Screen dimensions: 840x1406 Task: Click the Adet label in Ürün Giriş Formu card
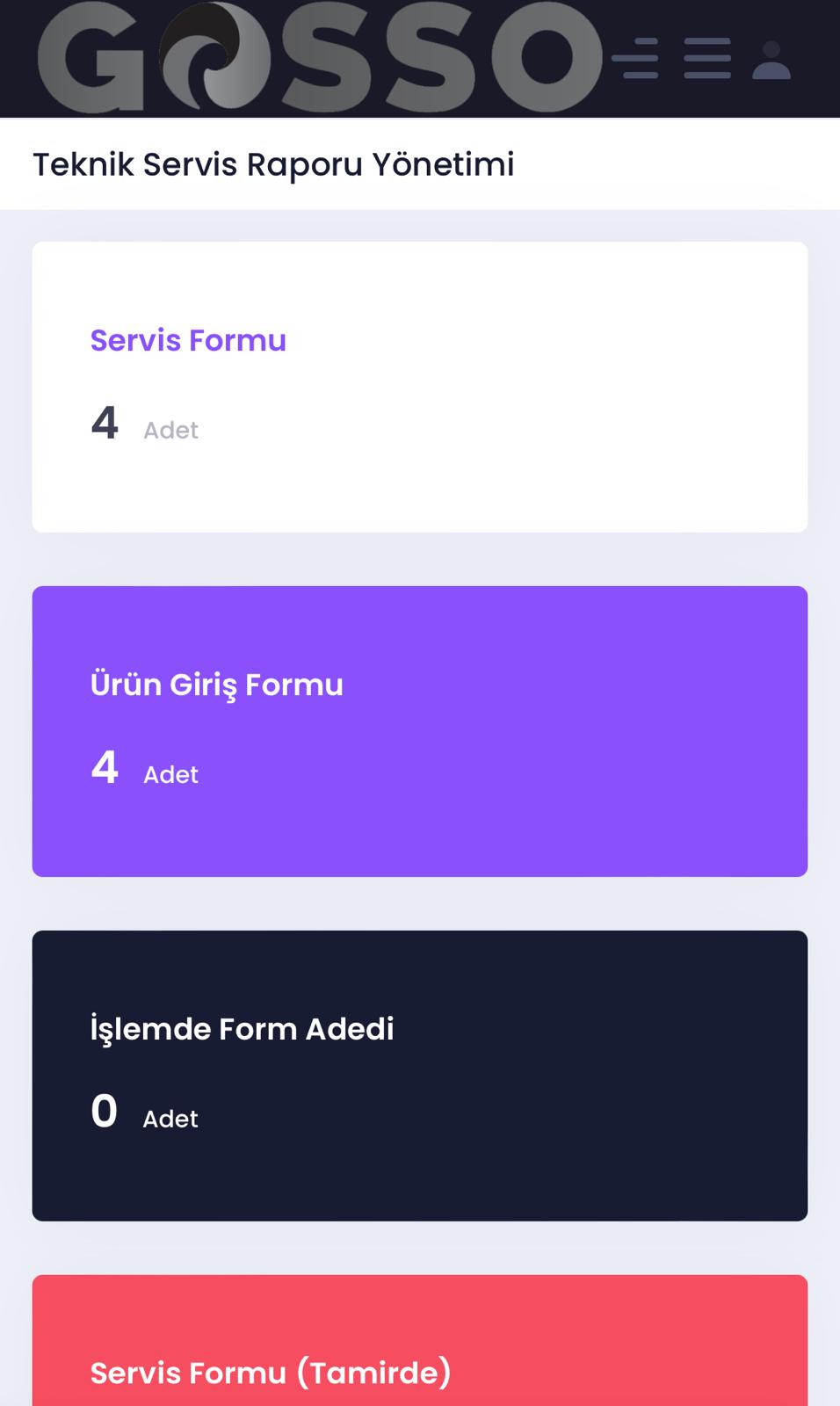170,775
